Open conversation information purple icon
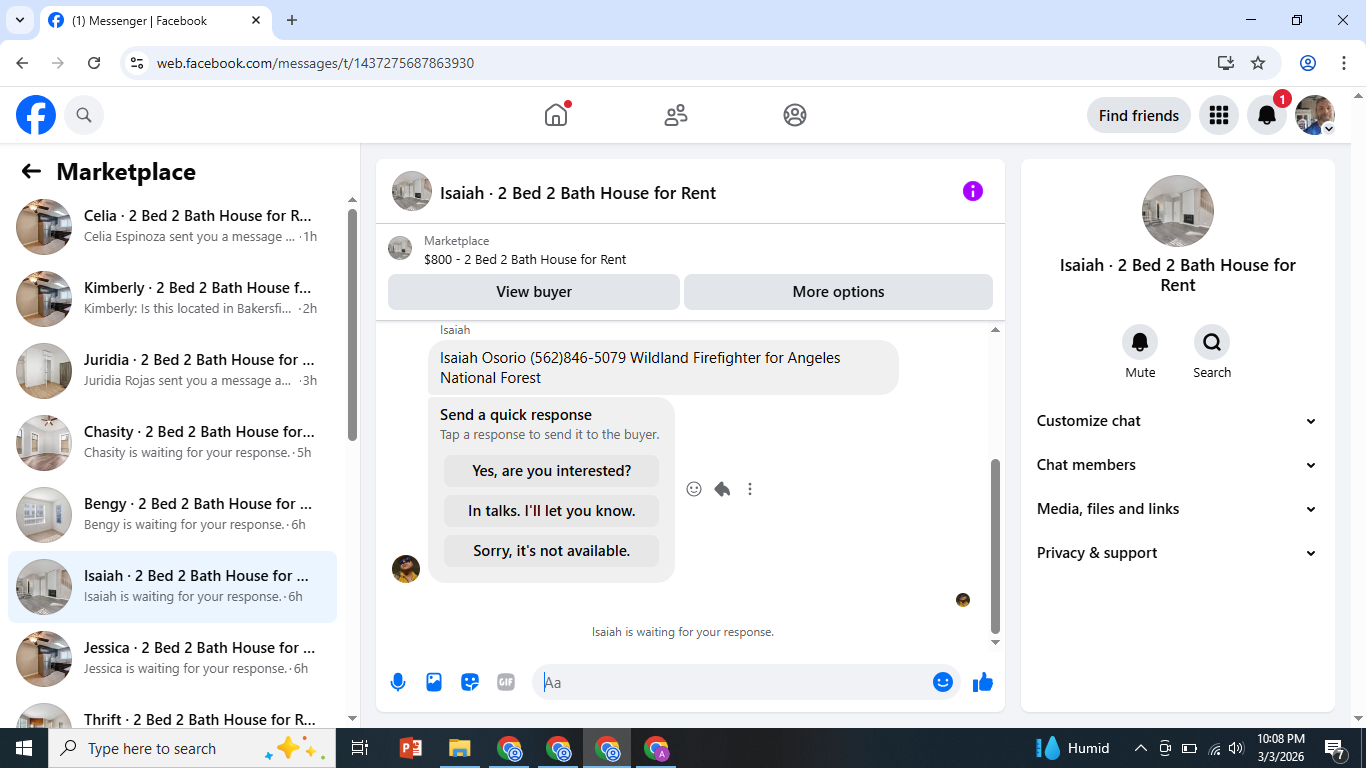This screenshot has width=1366, height=768. pos(973,192)
